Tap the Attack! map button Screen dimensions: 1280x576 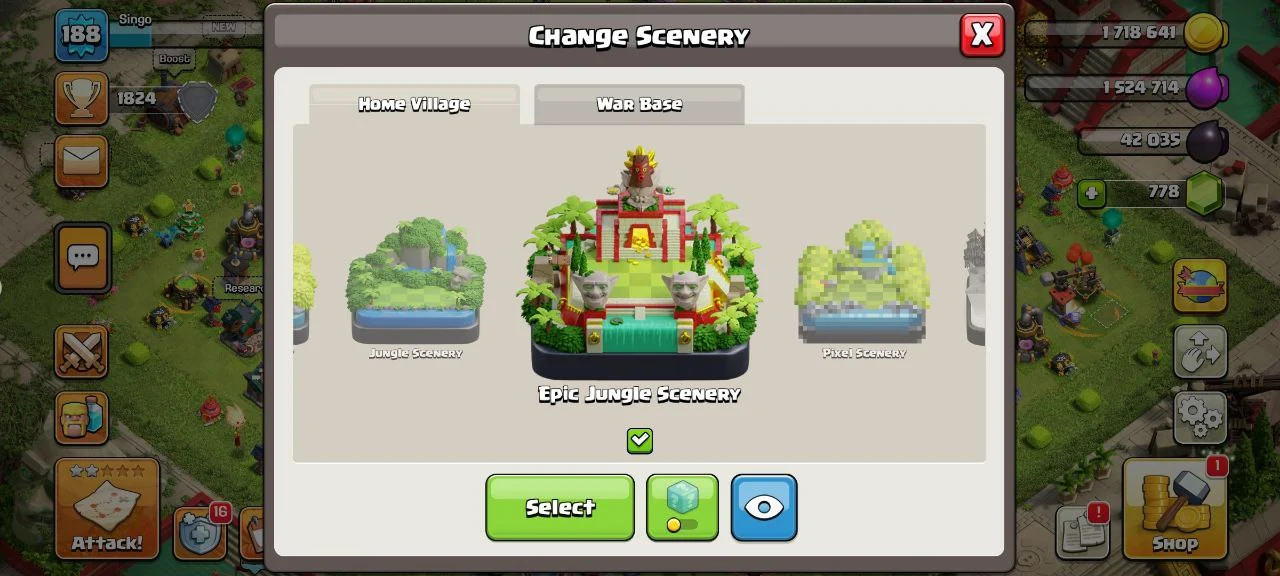tap(107, 508)
